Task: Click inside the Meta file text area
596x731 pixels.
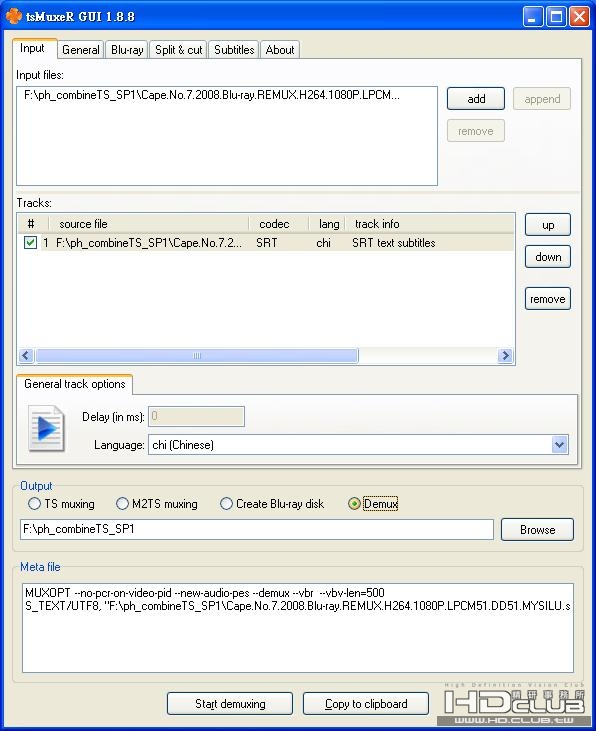Action: click(x=298, y=628)
